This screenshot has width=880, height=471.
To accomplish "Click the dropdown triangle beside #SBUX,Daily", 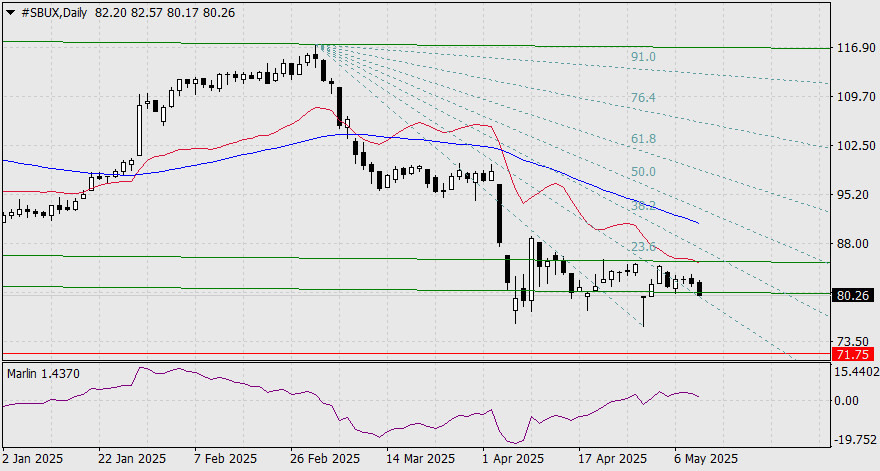I will click(x=10, y=12).
